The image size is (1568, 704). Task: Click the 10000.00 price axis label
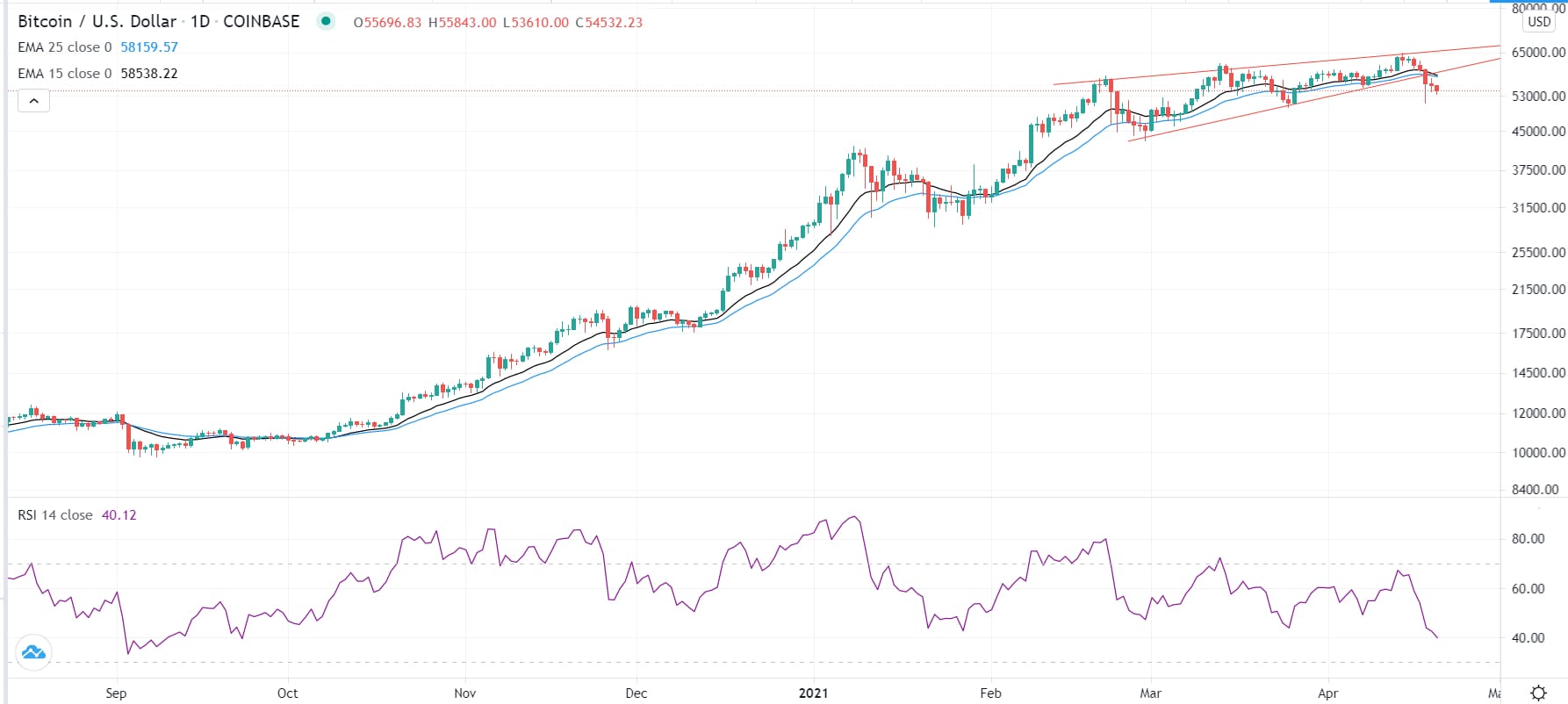[1538, 453]
